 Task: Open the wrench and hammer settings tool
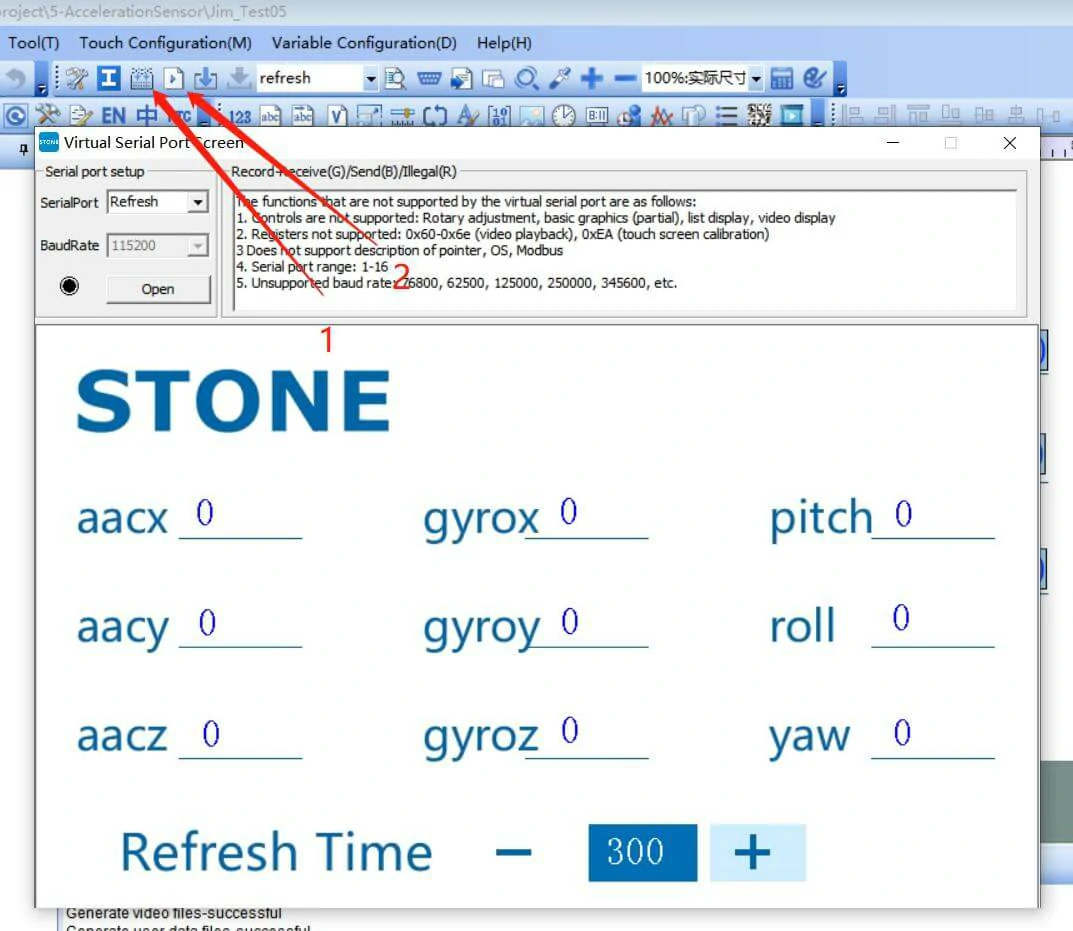coord(77,79)
